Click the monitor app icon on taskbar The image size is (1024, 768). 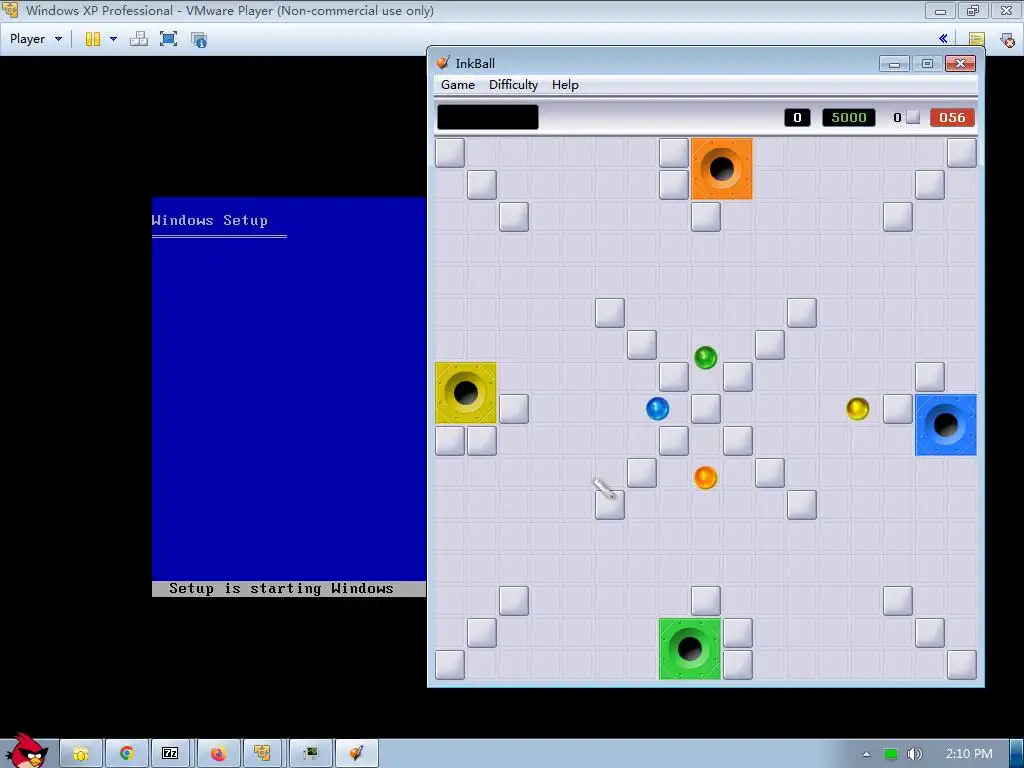(311, 754)
